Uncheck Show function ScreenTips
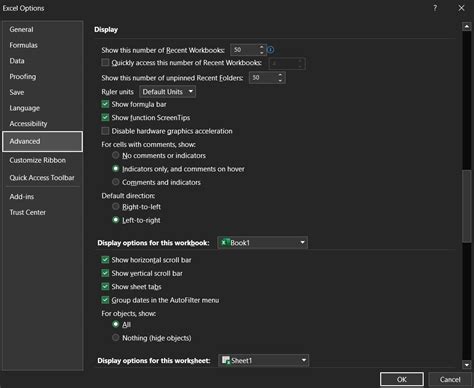Viewport: 474px width, 388px height. coord(105,117)
